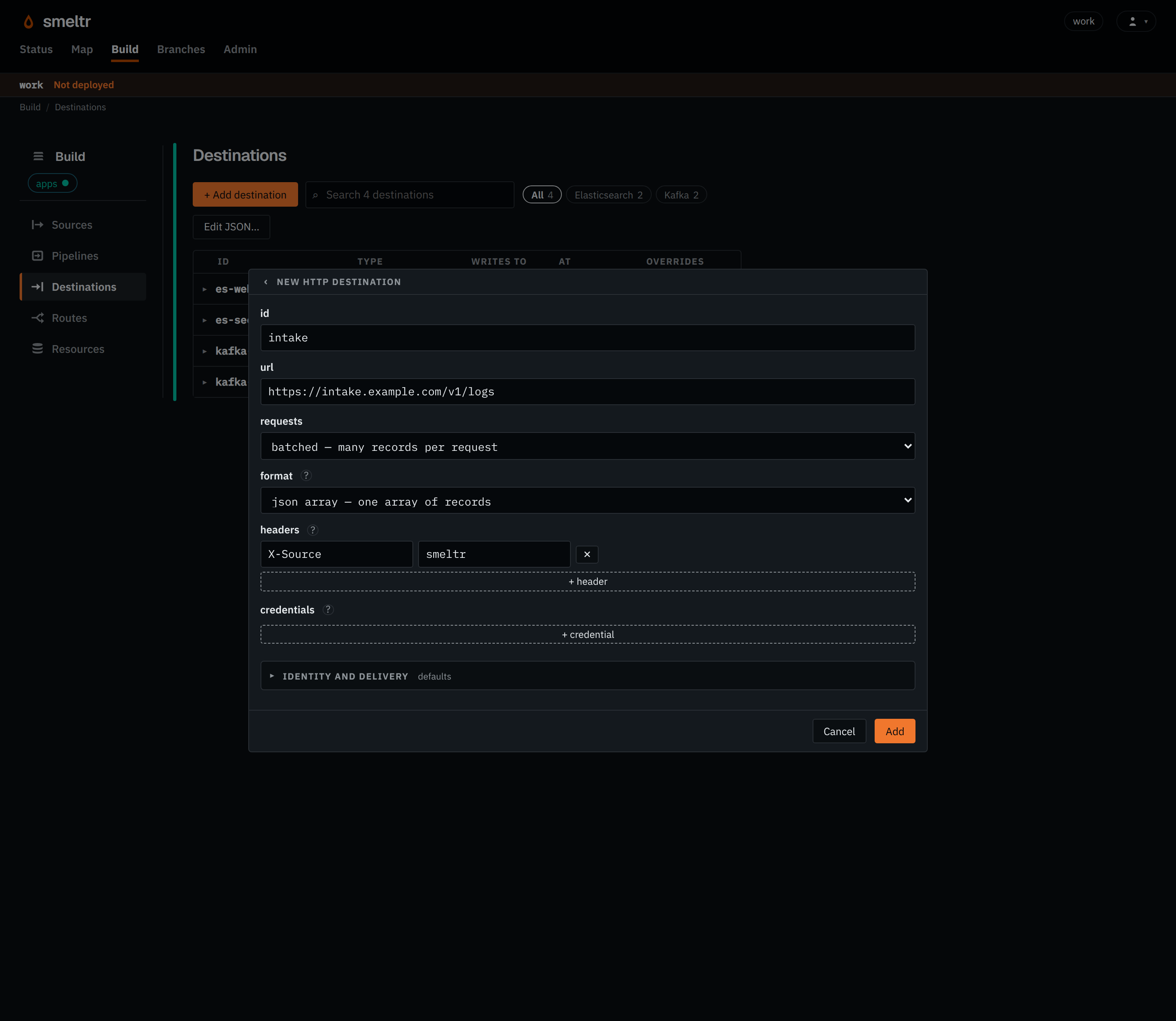Click the smeltr header value field

tap(494, 554)
